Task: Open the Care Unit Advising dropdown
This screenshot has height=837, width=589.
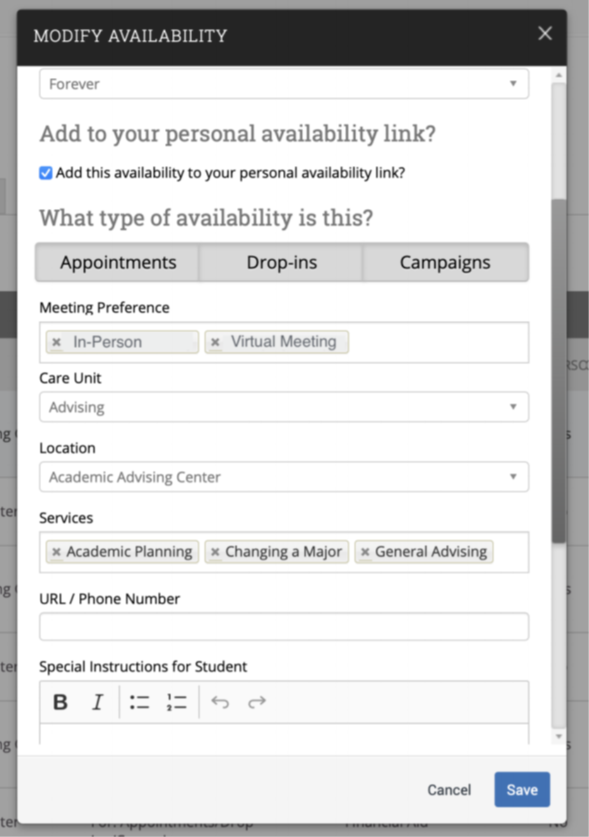Action: (x=284, y=407)
